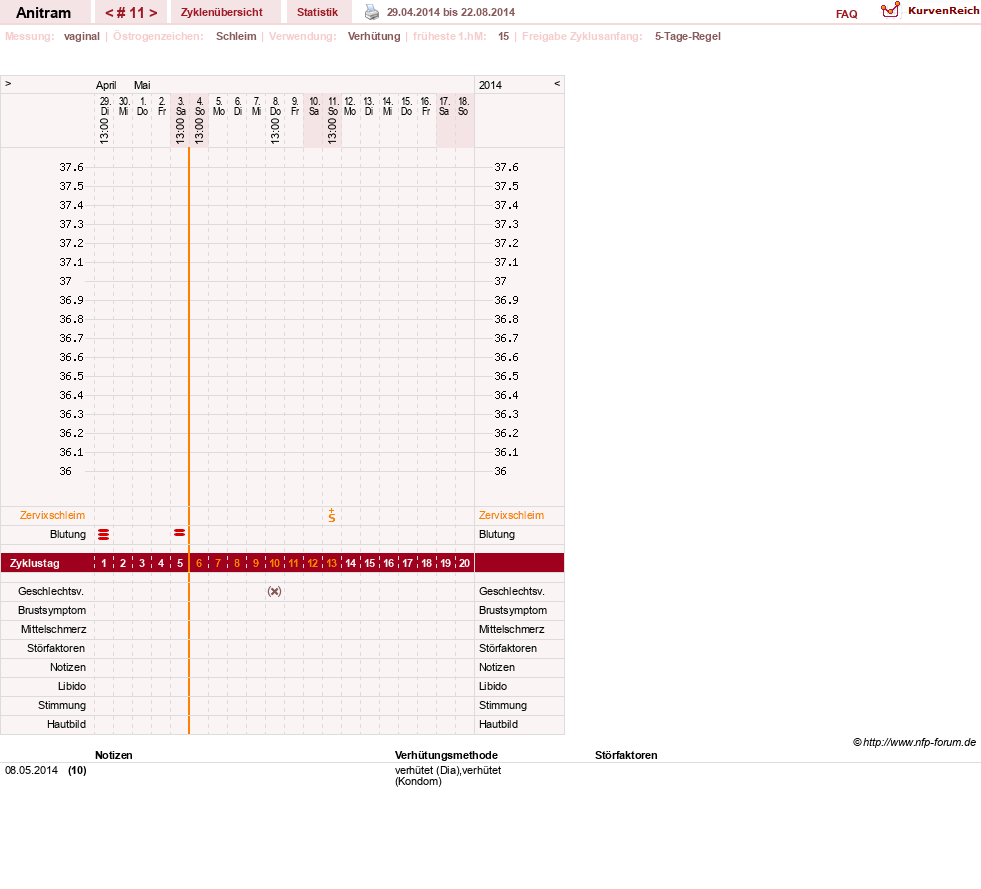Open the FAQ link
Screen dimensions: 981x889
[846, 14]
